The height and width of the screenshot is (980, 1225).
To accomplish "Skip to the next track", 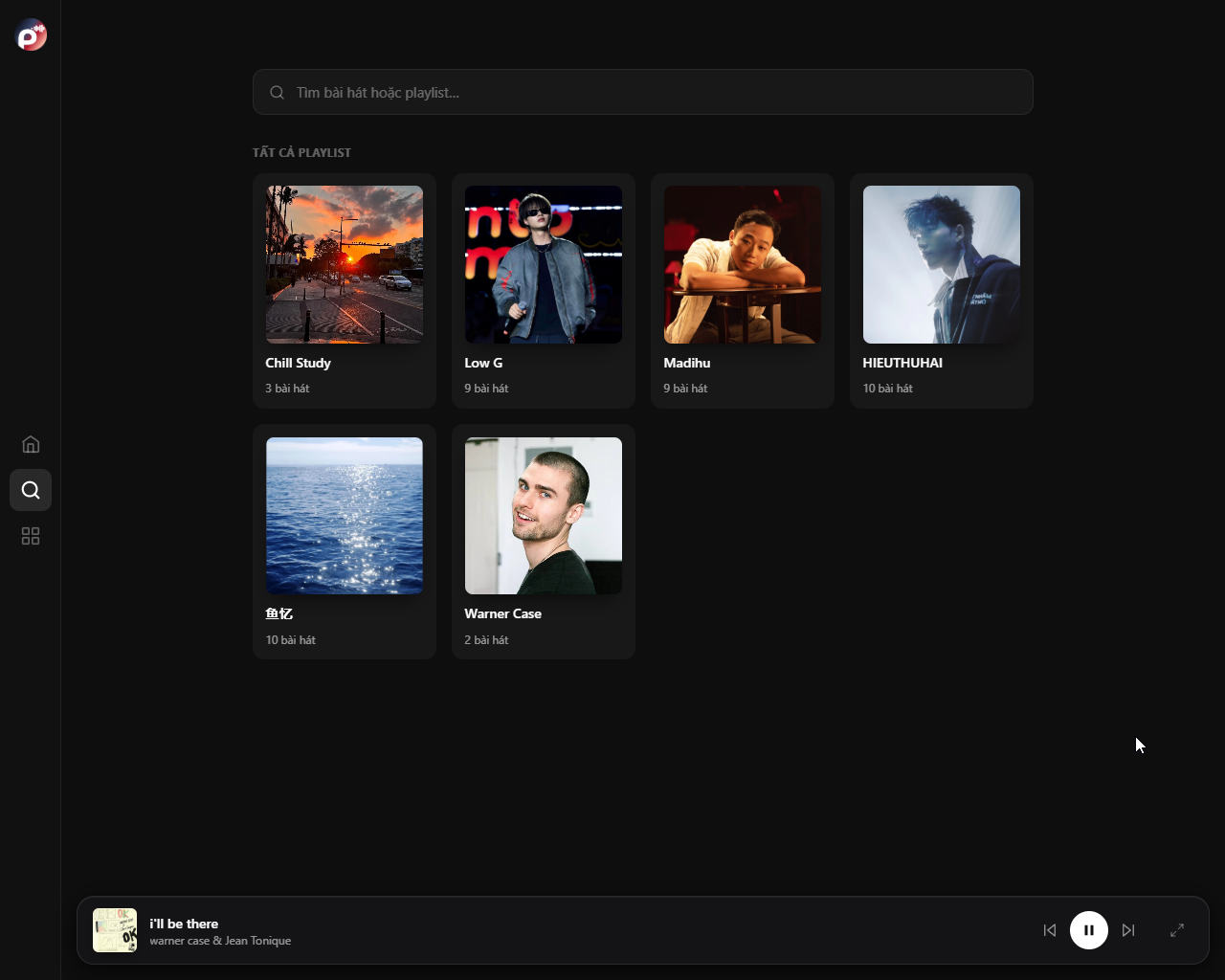I will tap(1128, 930).
